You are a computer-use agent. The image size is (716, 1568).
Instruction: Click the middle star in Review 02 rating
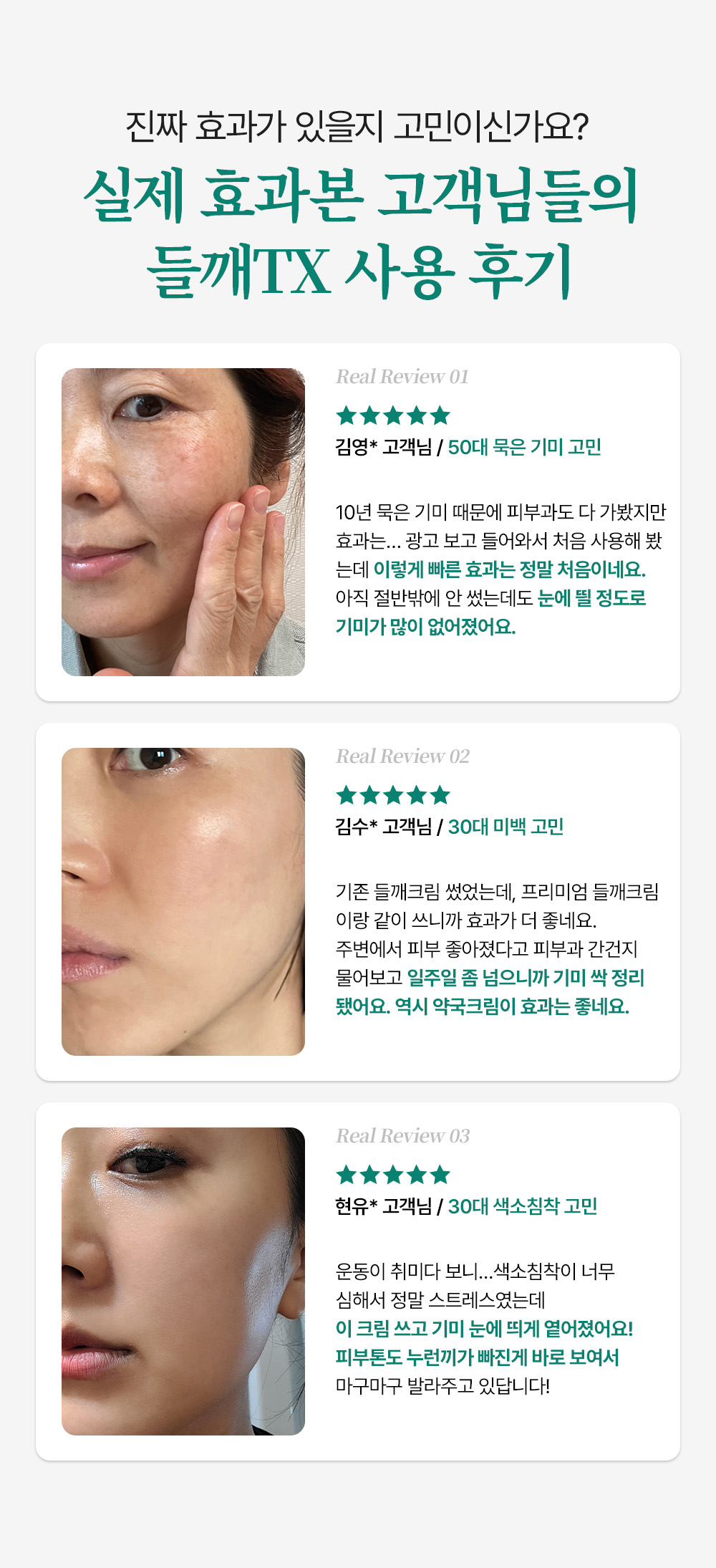coord(393,795)
